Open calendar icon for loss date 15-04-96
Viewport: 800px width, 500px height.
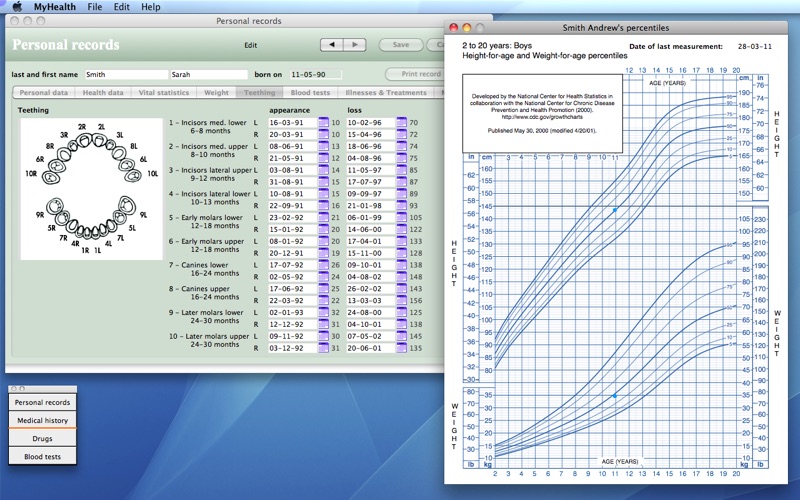[x=402, y=134]
